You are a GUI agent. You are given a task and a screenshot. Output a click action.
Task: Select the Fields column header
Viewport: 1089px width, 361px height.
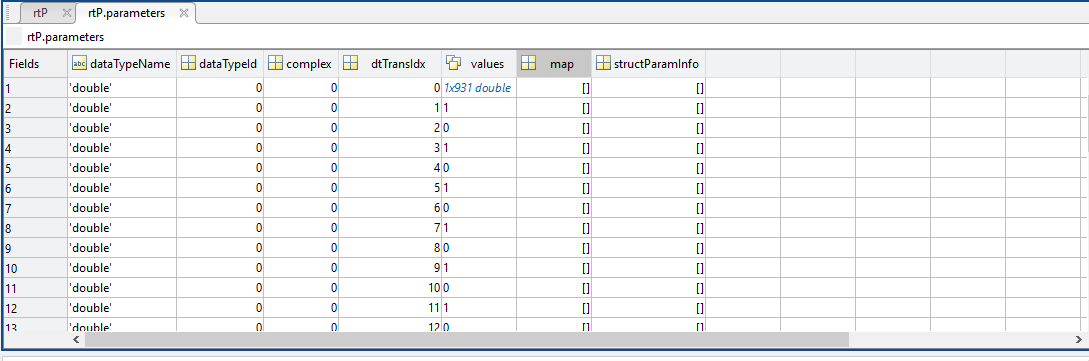coord(35,64)
